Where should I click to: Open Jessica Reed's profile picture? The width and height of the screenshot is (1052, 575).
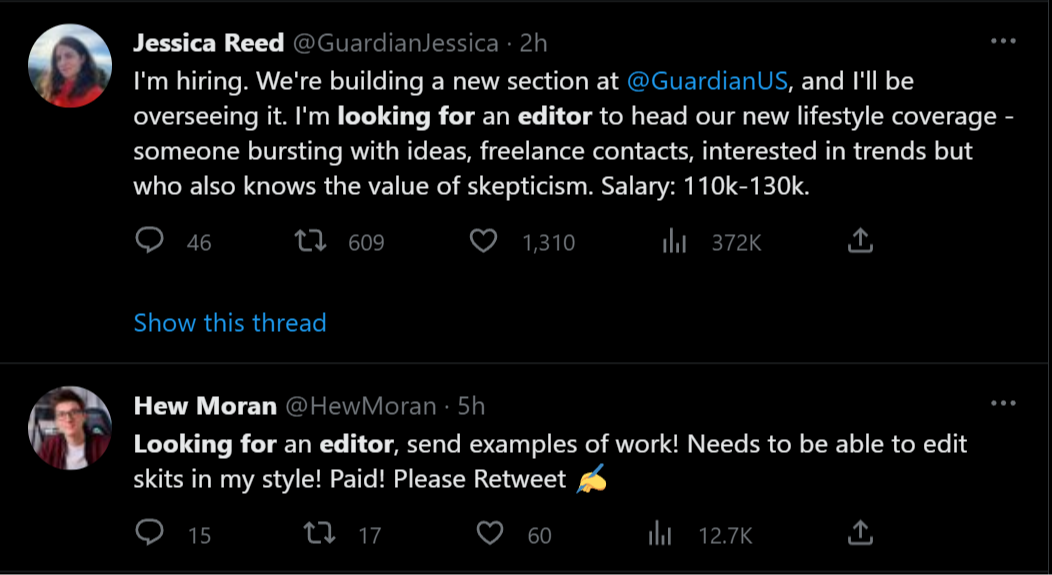[70, 66]
